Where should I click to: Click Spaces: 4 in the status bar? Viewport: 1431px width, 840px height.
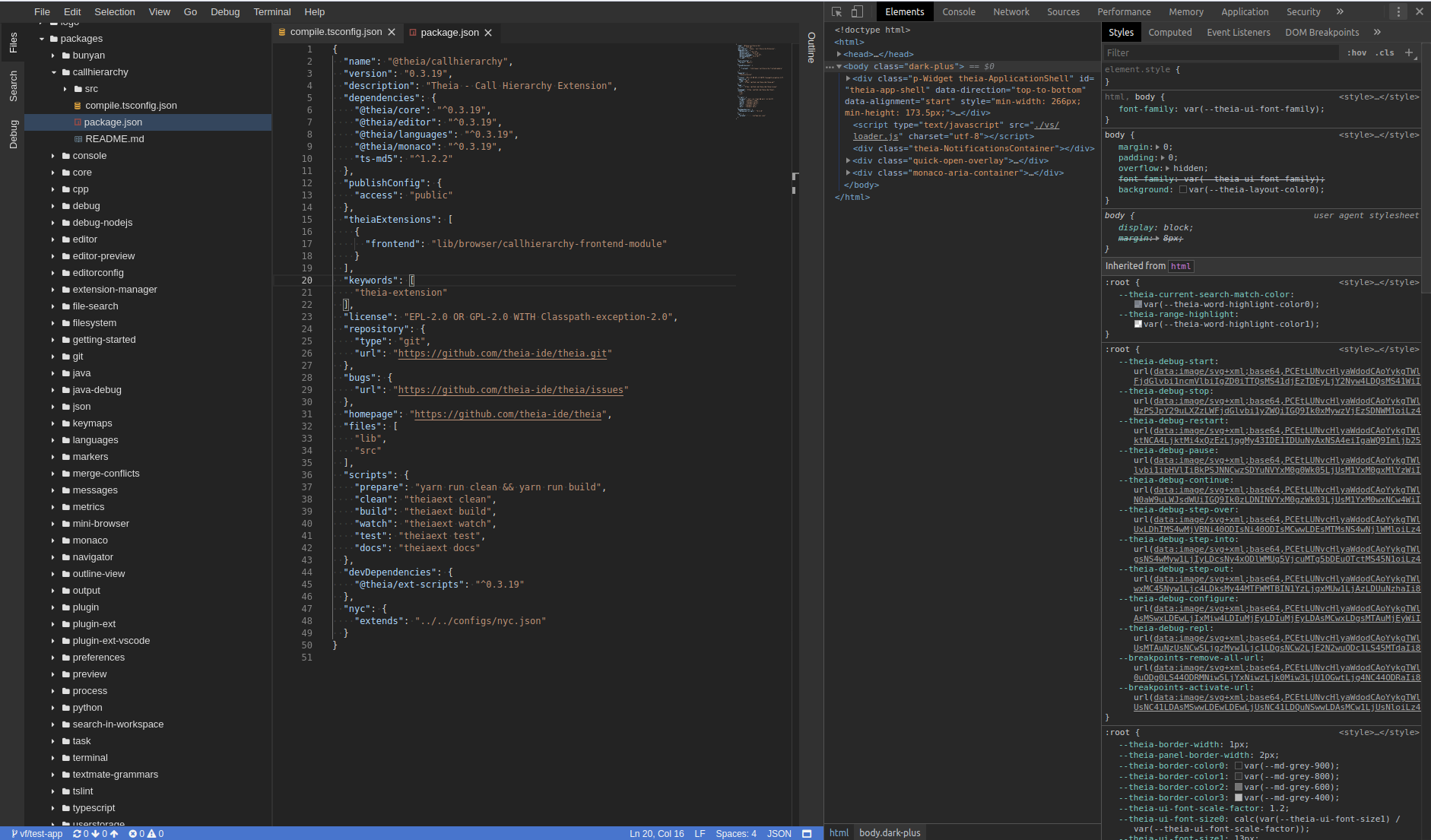735,833
